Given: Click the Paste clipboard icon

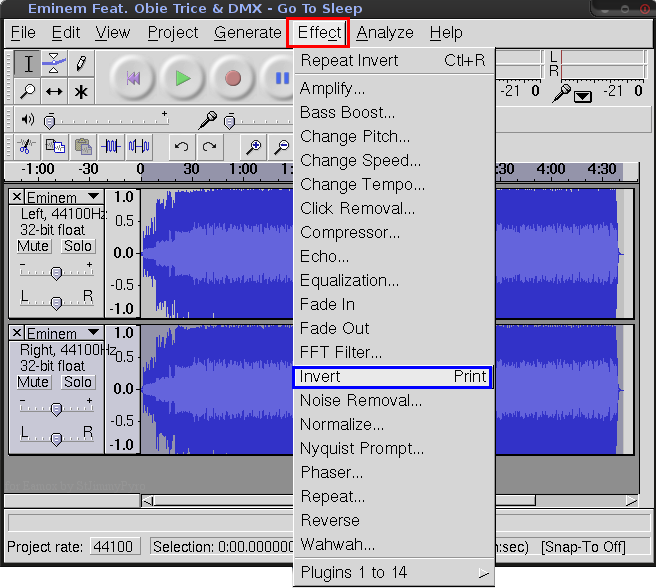Looking at the screenshot, I should pos(83,146).
